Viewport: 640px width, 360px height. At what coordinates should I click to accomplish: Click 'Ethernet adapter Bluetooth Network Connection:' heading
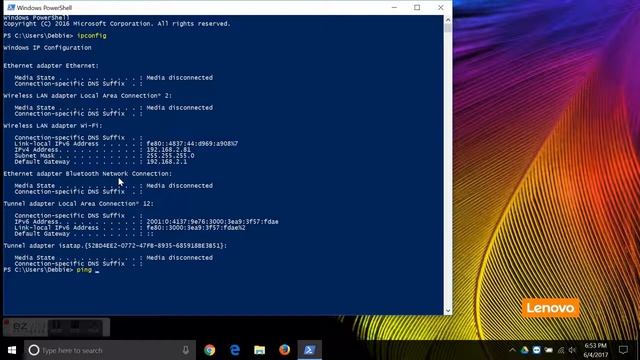tap(88, 173)
